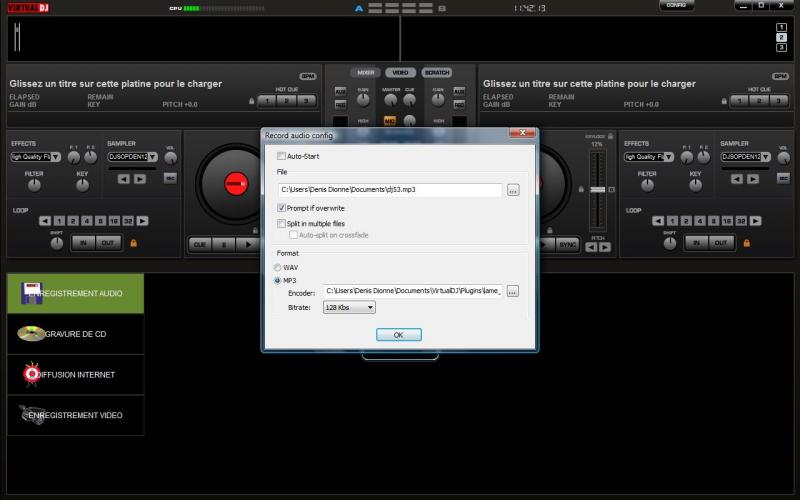The image size is (800, 500).
Task: Click left deck hot cue lock icon
Action: coord(252,101)
